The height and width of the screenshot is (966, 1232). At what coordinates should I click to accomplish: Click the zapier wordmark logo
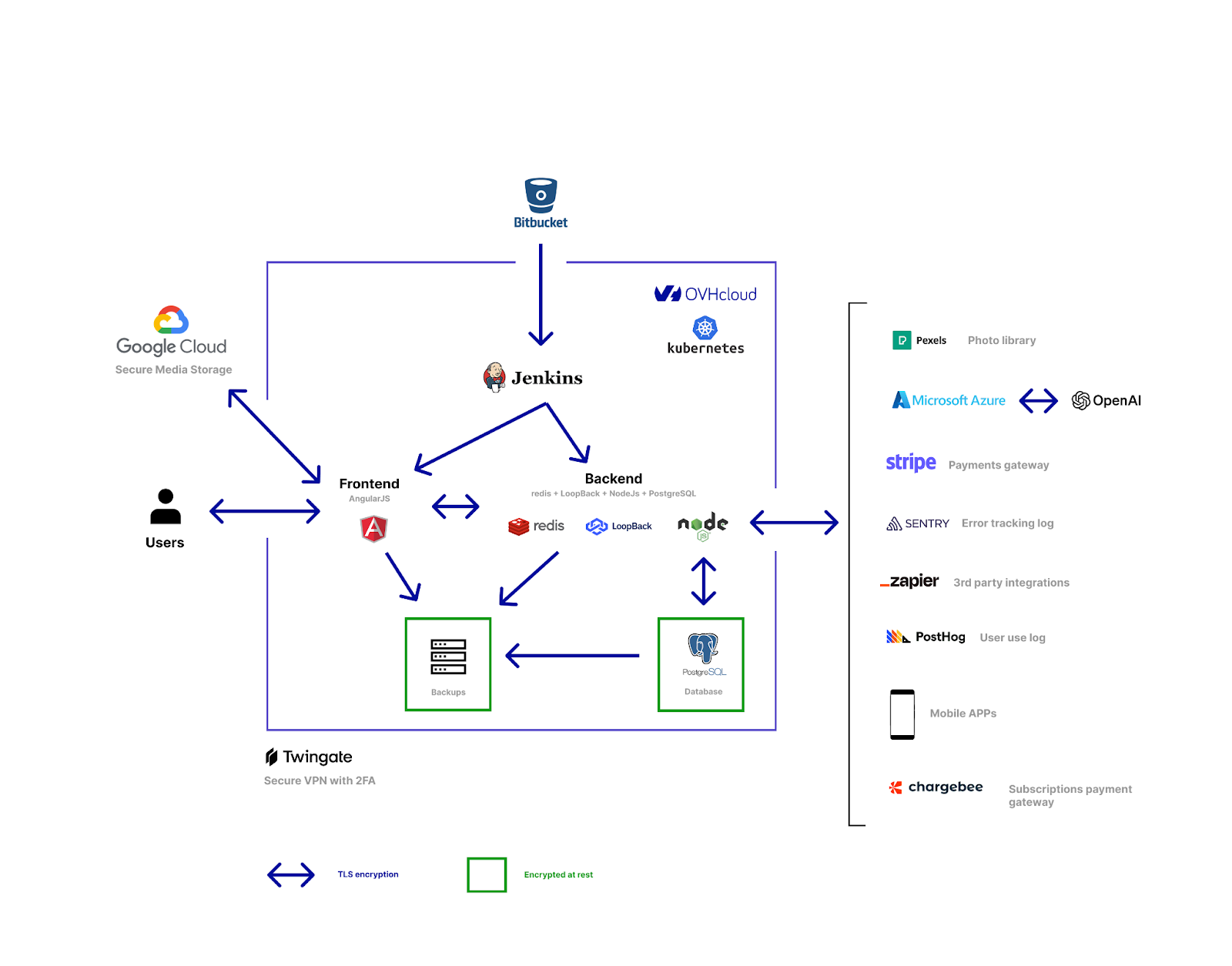[x=909, y=581]
